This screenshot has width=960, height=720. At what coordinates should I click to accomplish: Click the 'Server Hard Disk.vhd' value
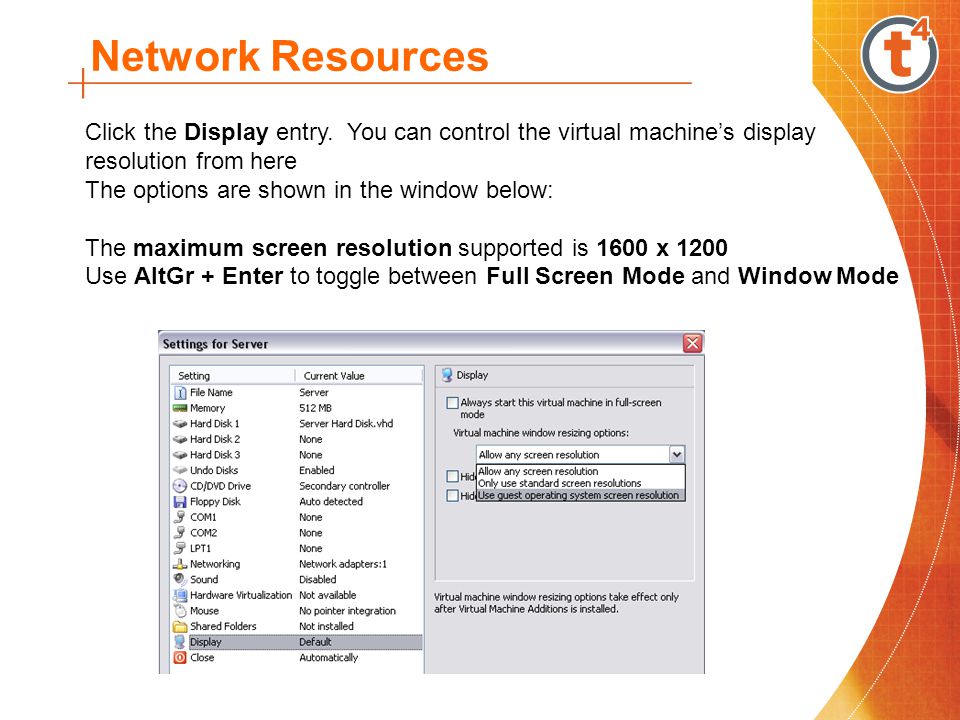346,424
